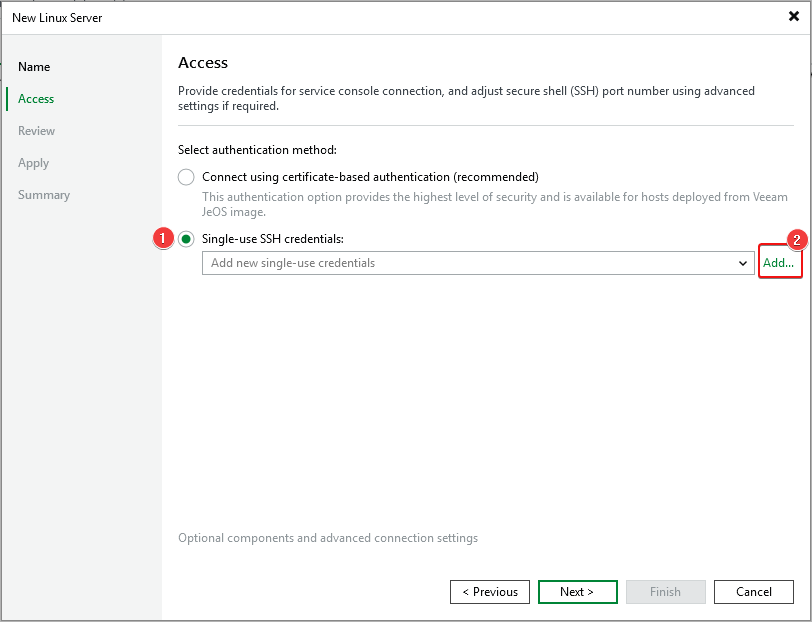This screenshot has width=812, height=622.
Task: Click the red number 2 badge
Action: coord(796,240)
